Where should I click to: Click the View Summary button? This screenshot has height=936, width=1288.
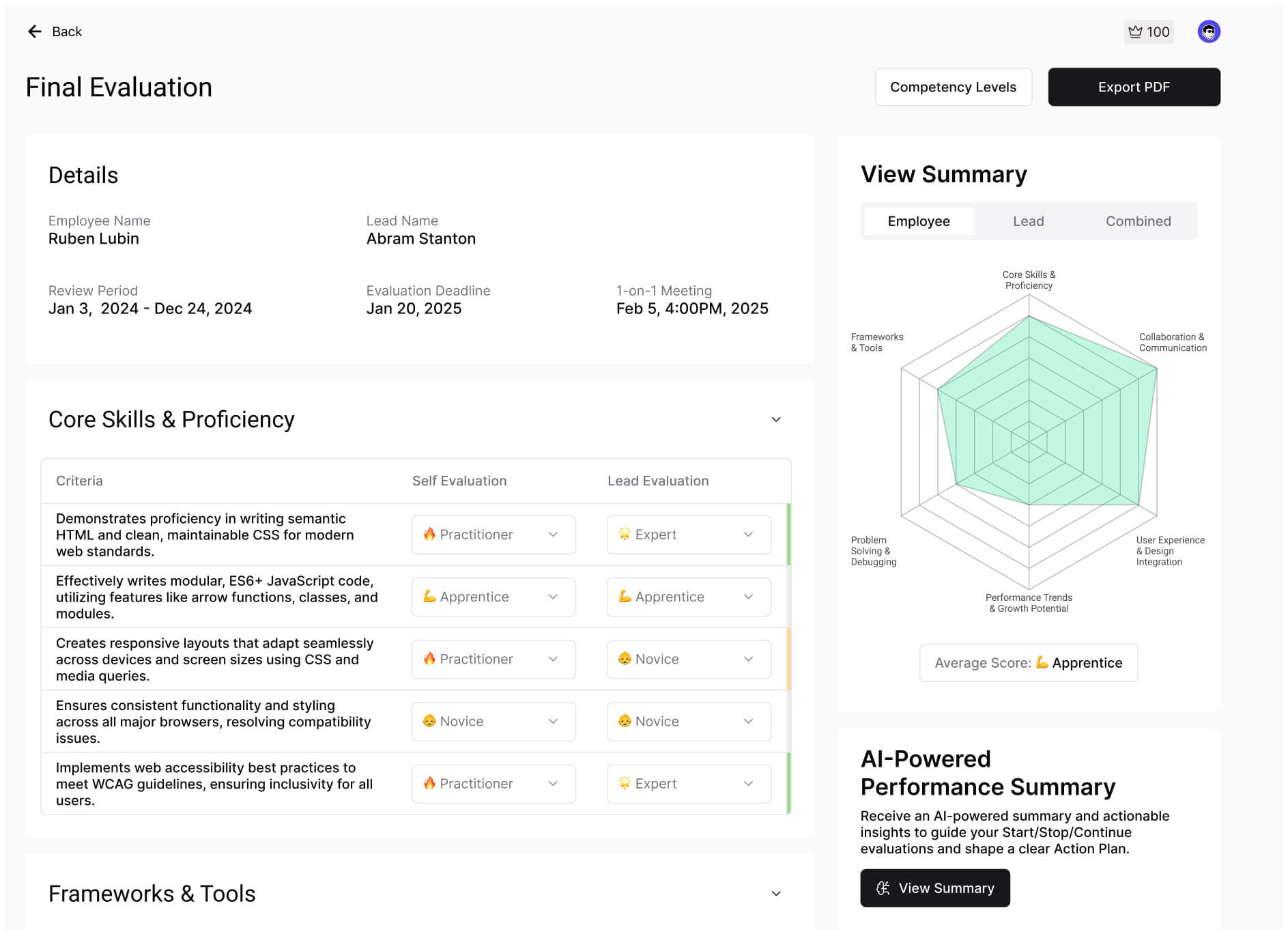click(935, 888)
